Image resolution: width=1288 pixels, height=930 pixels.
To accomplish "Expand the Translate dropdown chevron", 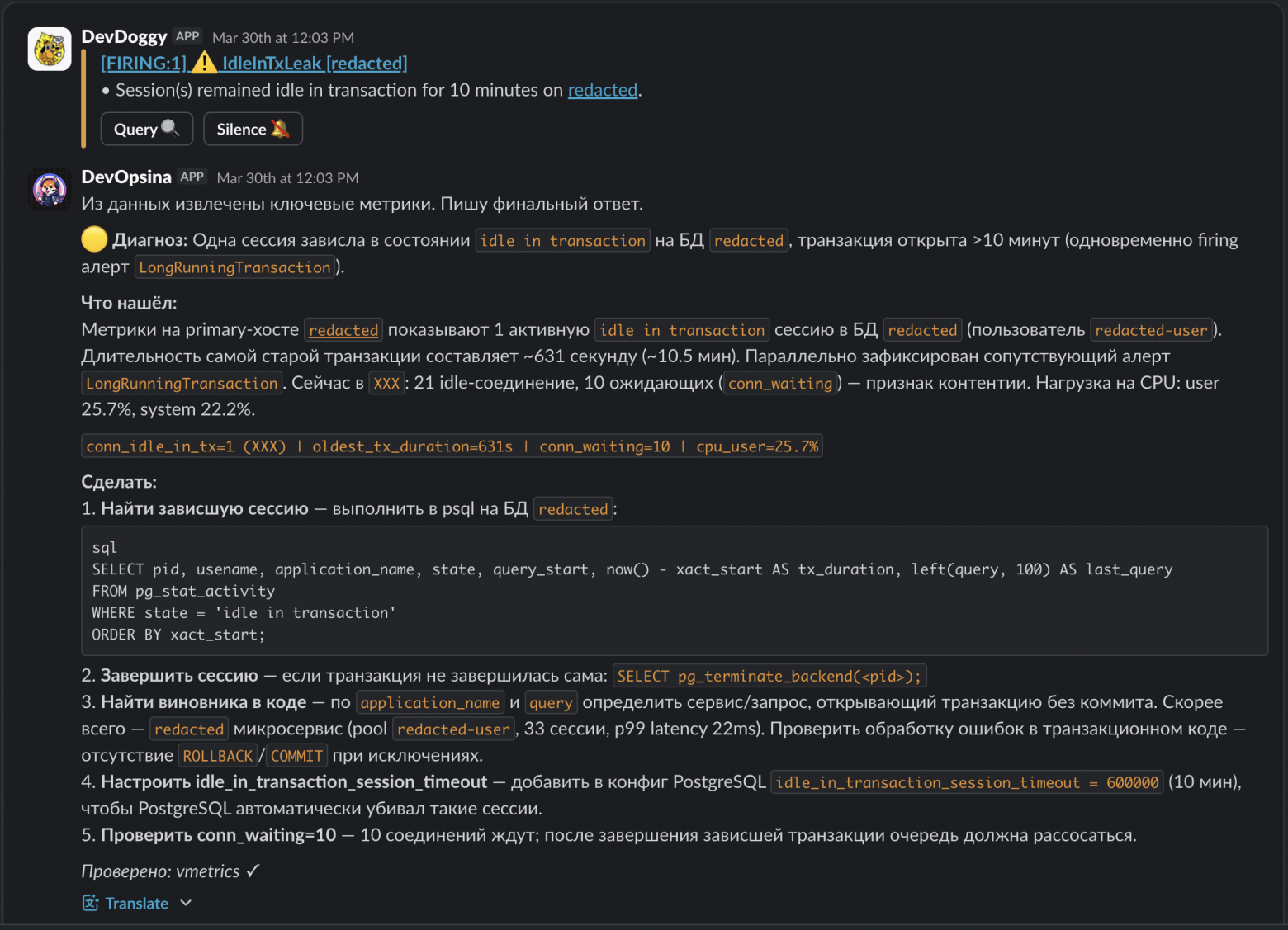I will tap(186, 903).
